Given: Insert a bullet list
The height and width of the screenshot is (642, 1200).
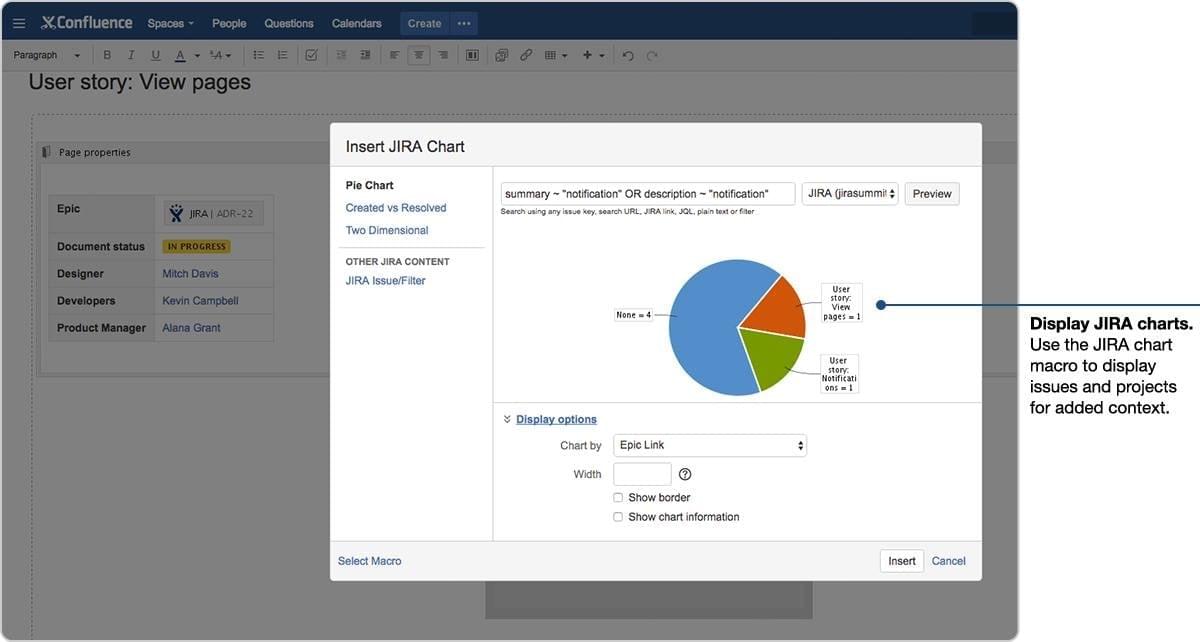Looking at the screenshot, I should click(x=259, y=55).
